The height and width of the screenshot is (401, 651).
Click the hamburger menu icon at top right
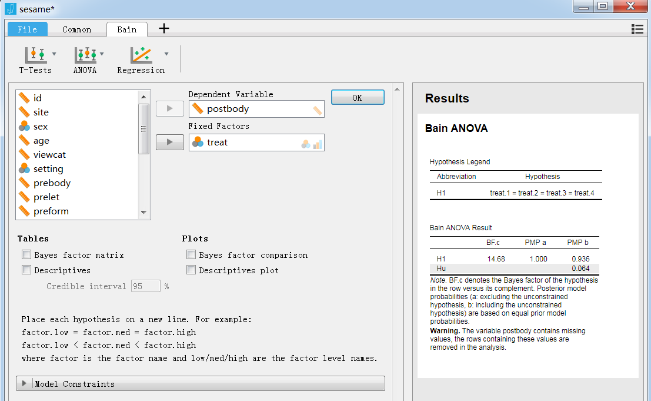click(637, 30)
